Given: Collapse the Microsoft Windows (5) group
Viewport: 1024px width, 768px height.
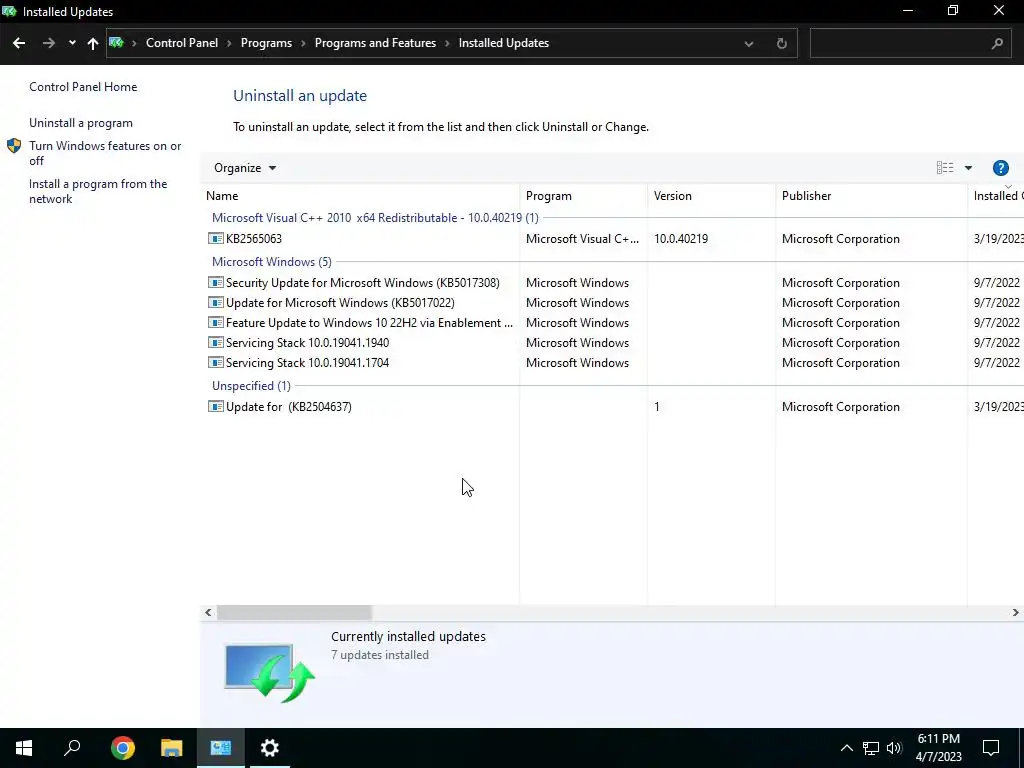Looking at the screenshot, I should click(272, 262).
